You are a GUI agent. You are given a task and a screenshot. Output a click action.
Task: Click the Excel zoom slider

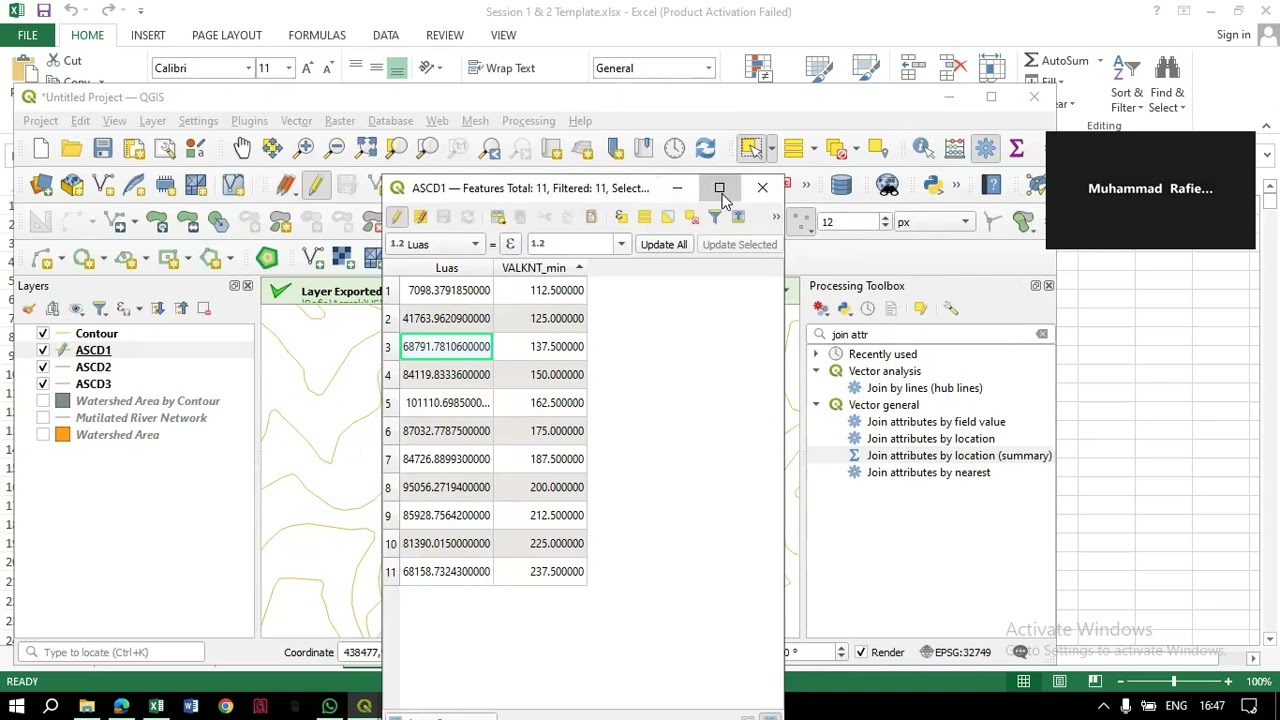pos(1174,682)
